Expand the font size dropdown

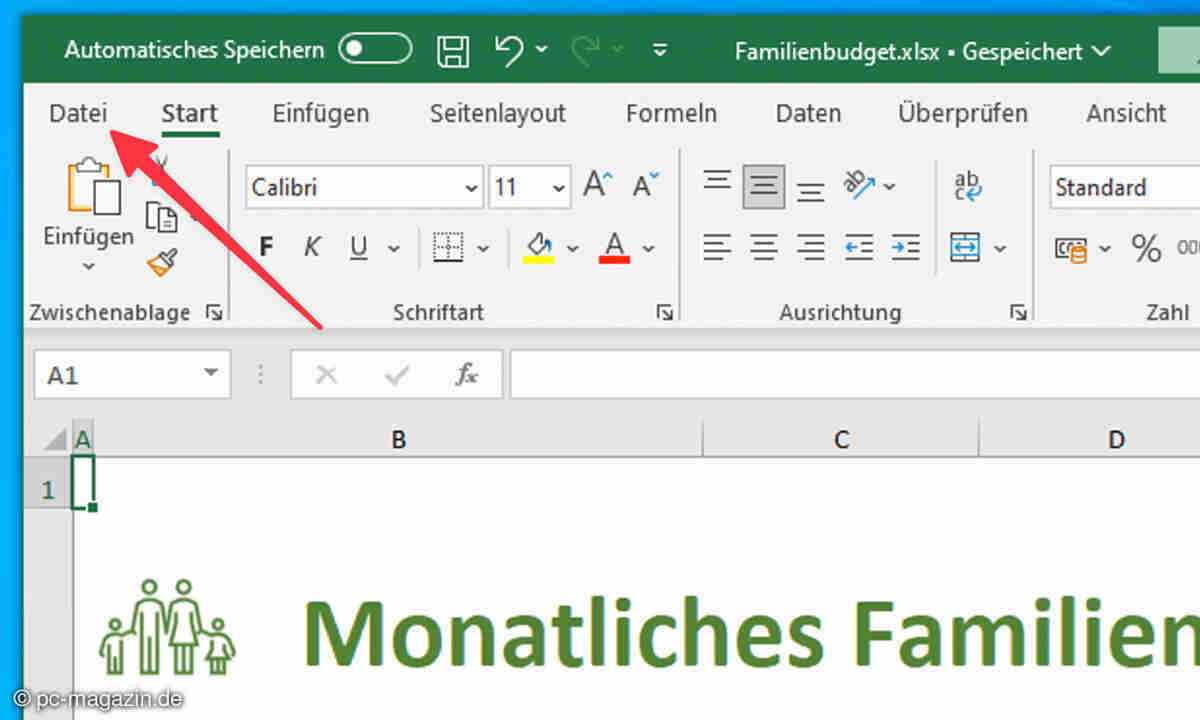pos(557,188)
